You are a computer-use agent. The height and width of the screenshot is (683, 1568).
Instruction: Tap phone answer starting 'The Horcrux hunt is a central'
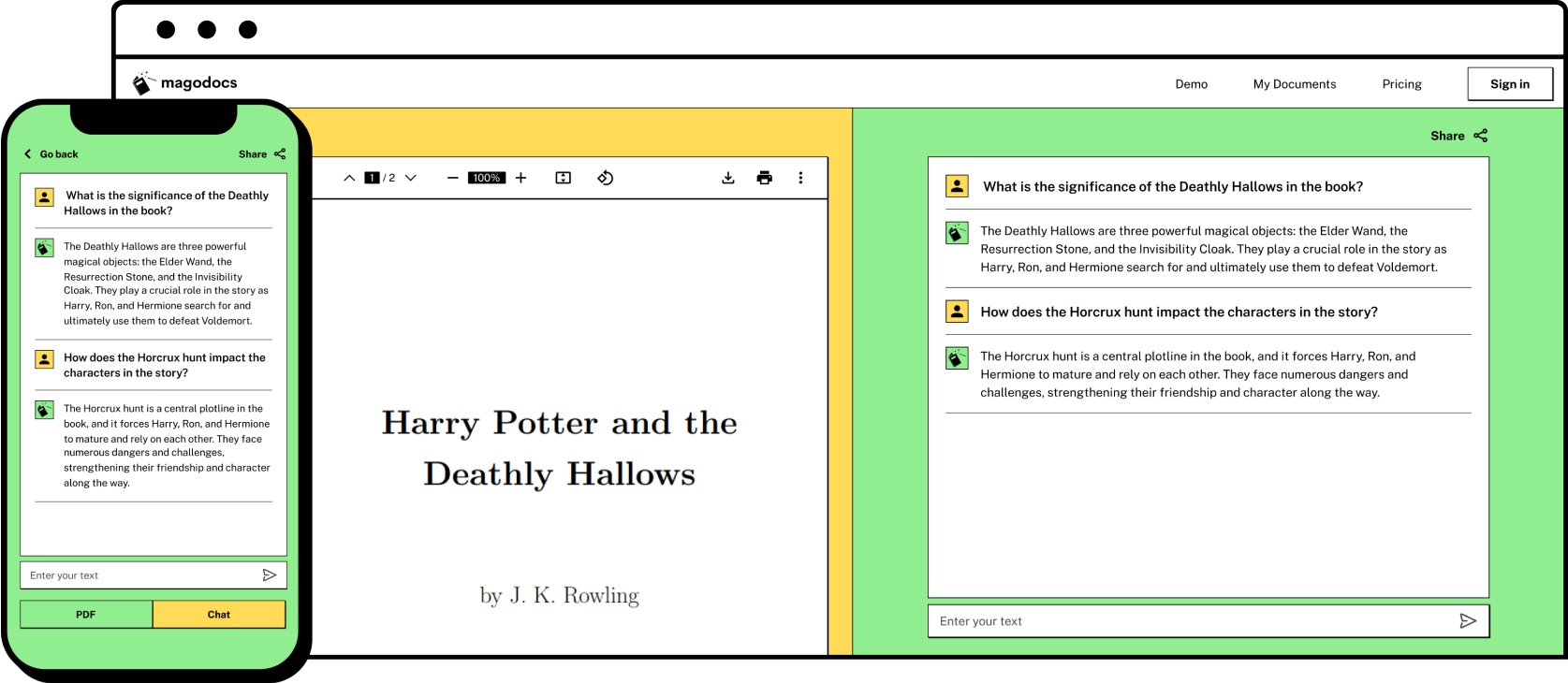point(167,445)
